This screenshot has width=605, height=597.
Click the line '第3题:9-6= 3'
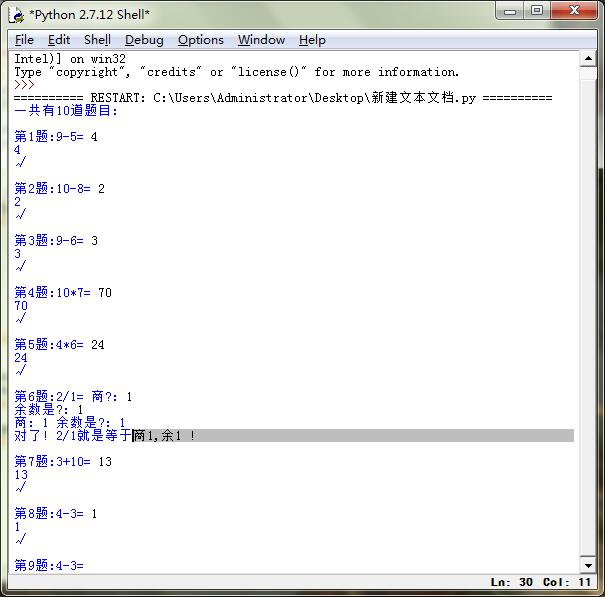[x=56, y=241]
